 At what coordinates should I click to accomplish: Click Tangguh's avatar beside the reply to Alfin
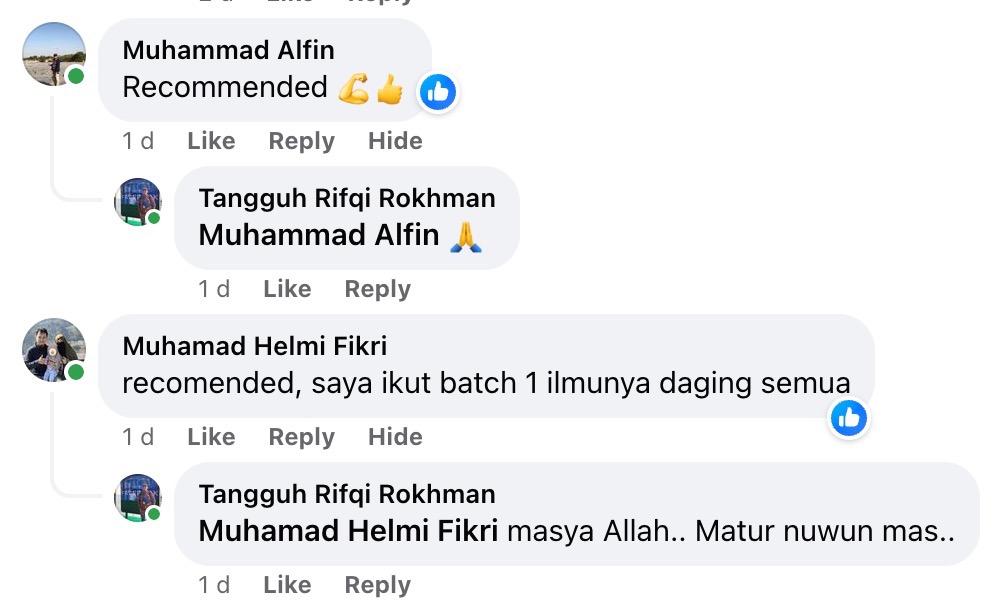tap(138, 202)
